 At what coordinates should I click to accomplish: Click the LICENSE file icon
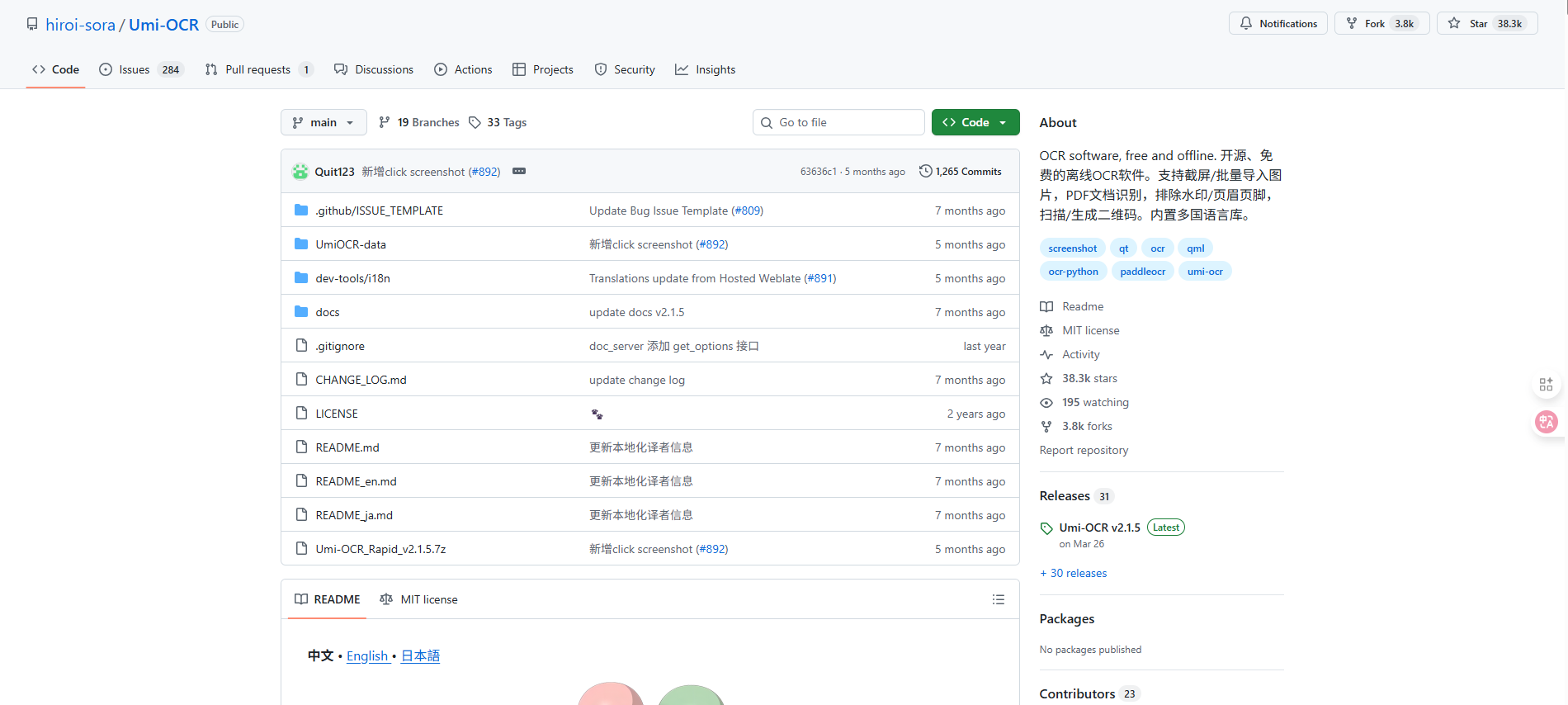click(301, 413)
